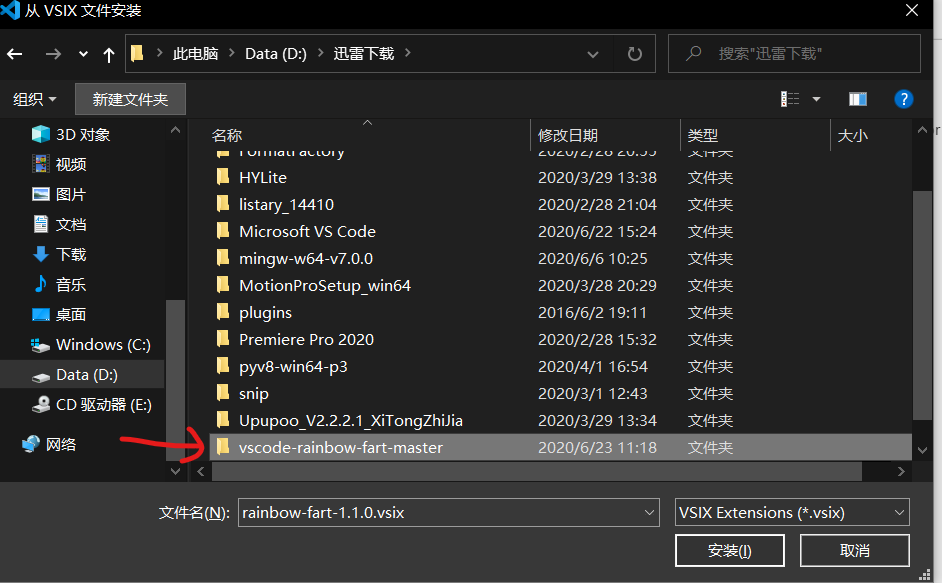This screenshot has height=583, width=942.
Task: Select 视频 in navigation pane
Action: (x=59, y=164)
